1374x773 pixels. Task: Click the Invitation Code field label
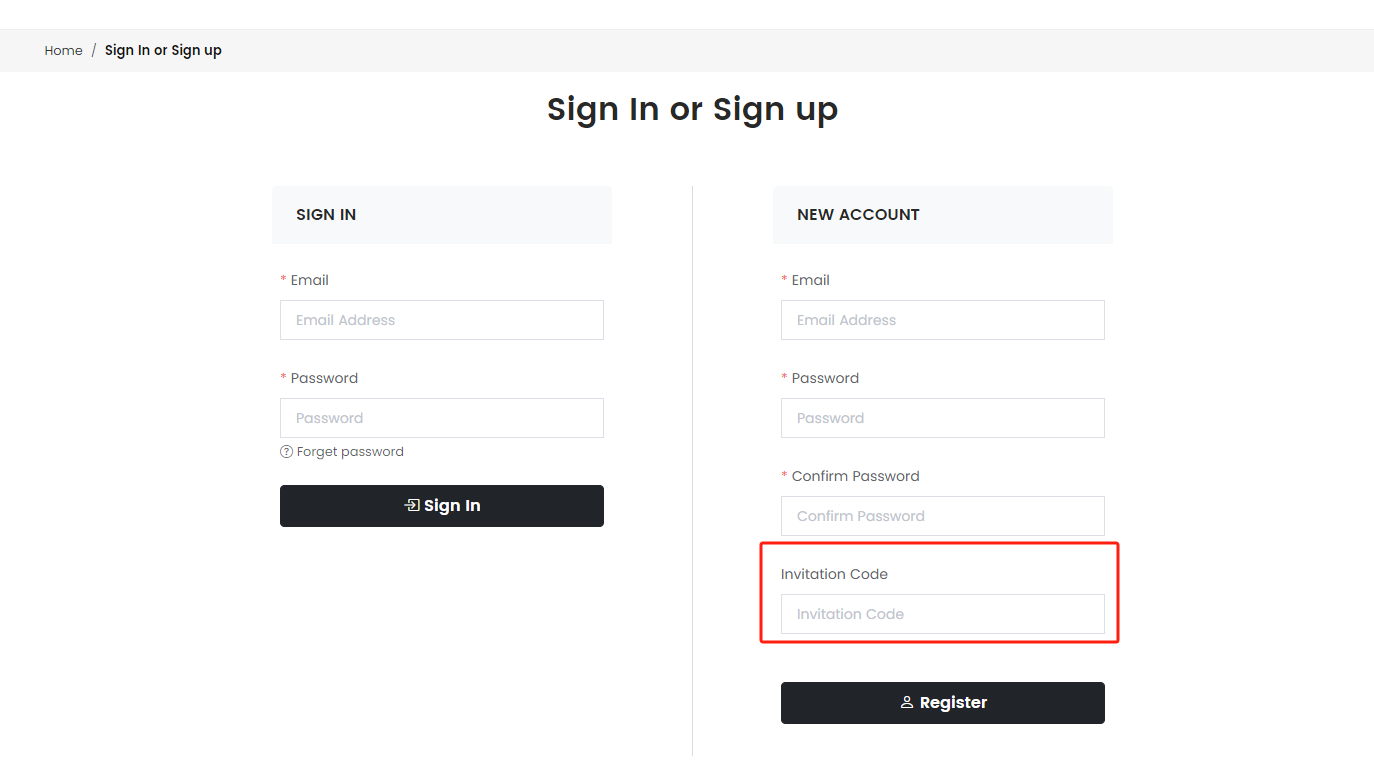(834, 574)
